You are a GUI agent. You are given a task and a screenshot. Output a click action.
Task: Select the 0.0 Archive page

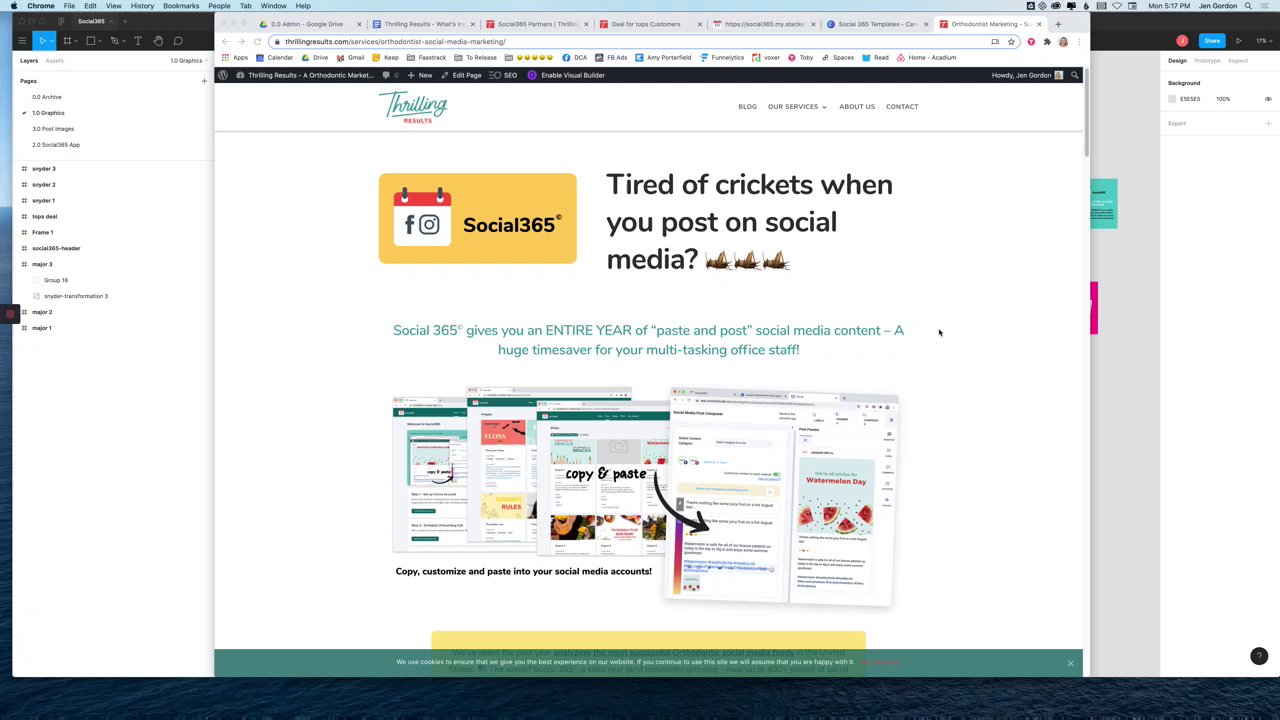point(47,97)
